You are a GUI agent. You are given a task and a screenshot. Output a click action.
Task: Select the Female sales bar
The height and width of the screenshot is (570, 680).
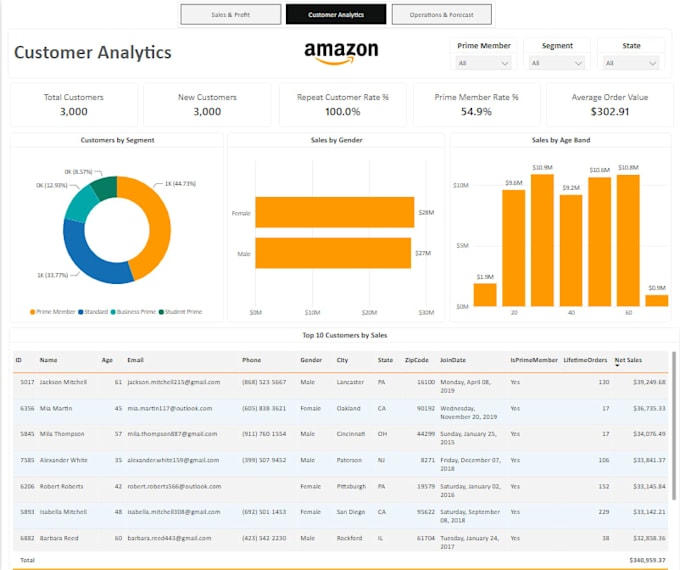tap(335, 212)
